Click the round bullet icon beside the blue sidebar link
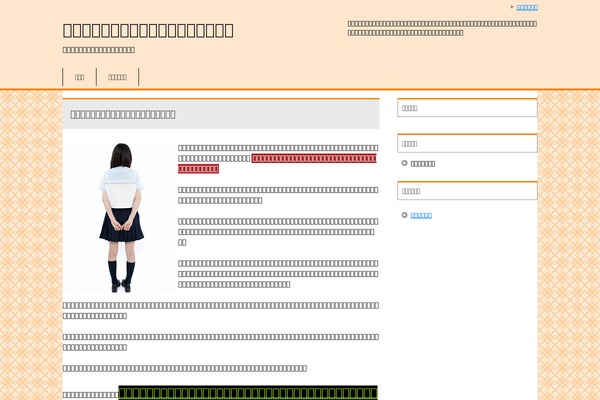The image size is (600, 400). (x=404, y=215)
